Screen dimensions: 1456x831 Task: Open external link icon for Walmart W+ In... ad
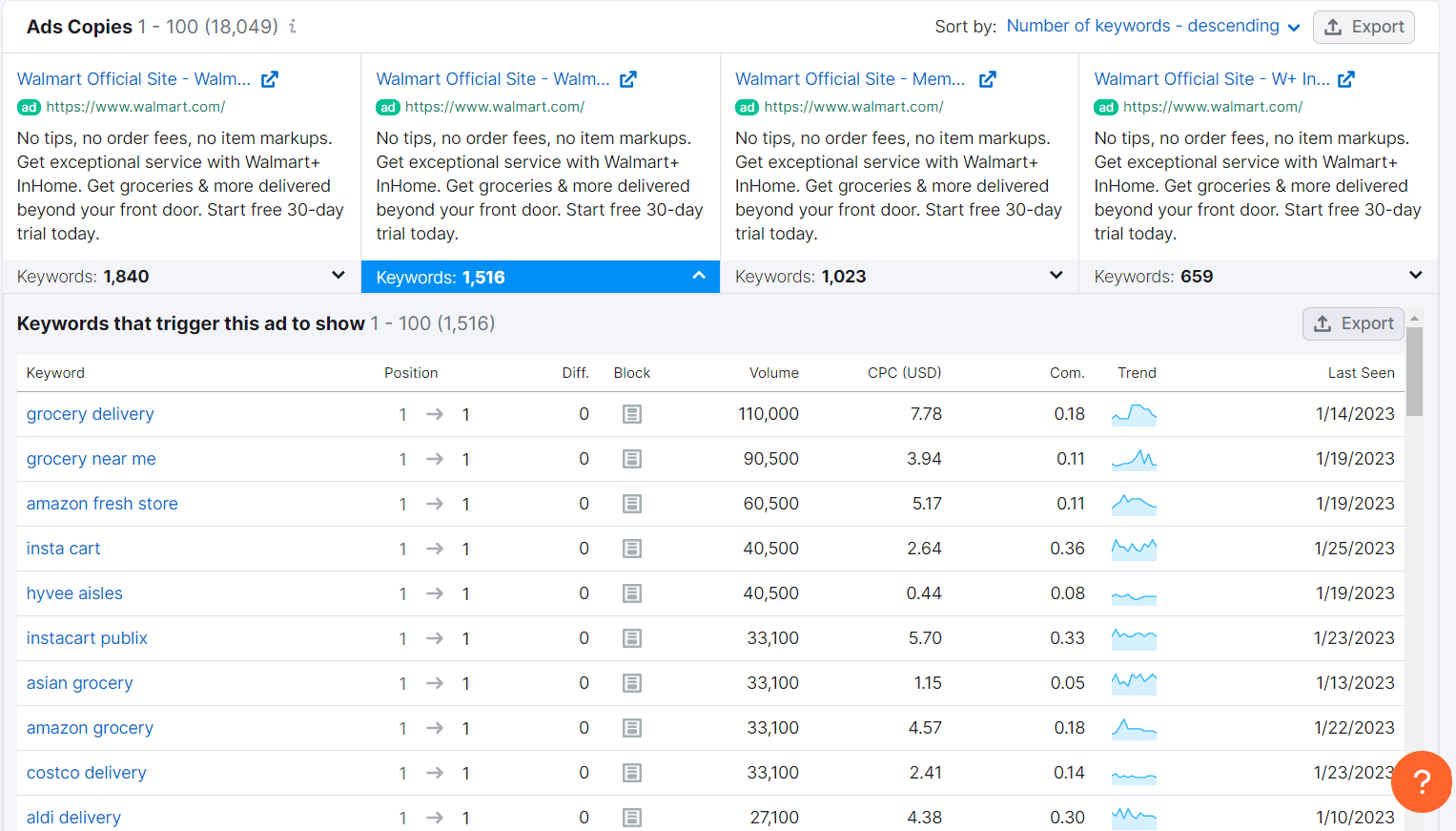[x=1346, y=79]
